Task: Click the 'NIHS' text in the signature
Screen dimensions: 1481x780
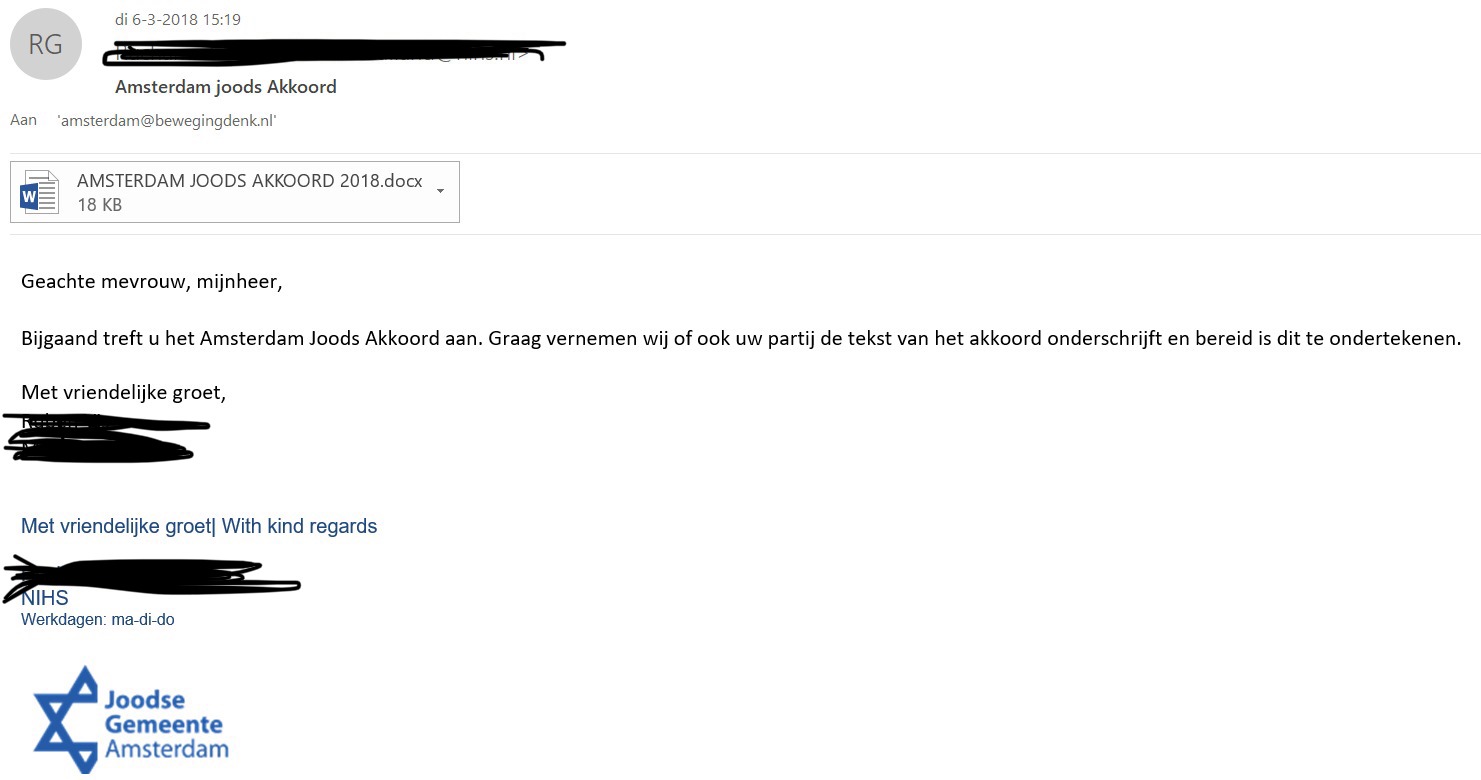Action: point(45,599)
